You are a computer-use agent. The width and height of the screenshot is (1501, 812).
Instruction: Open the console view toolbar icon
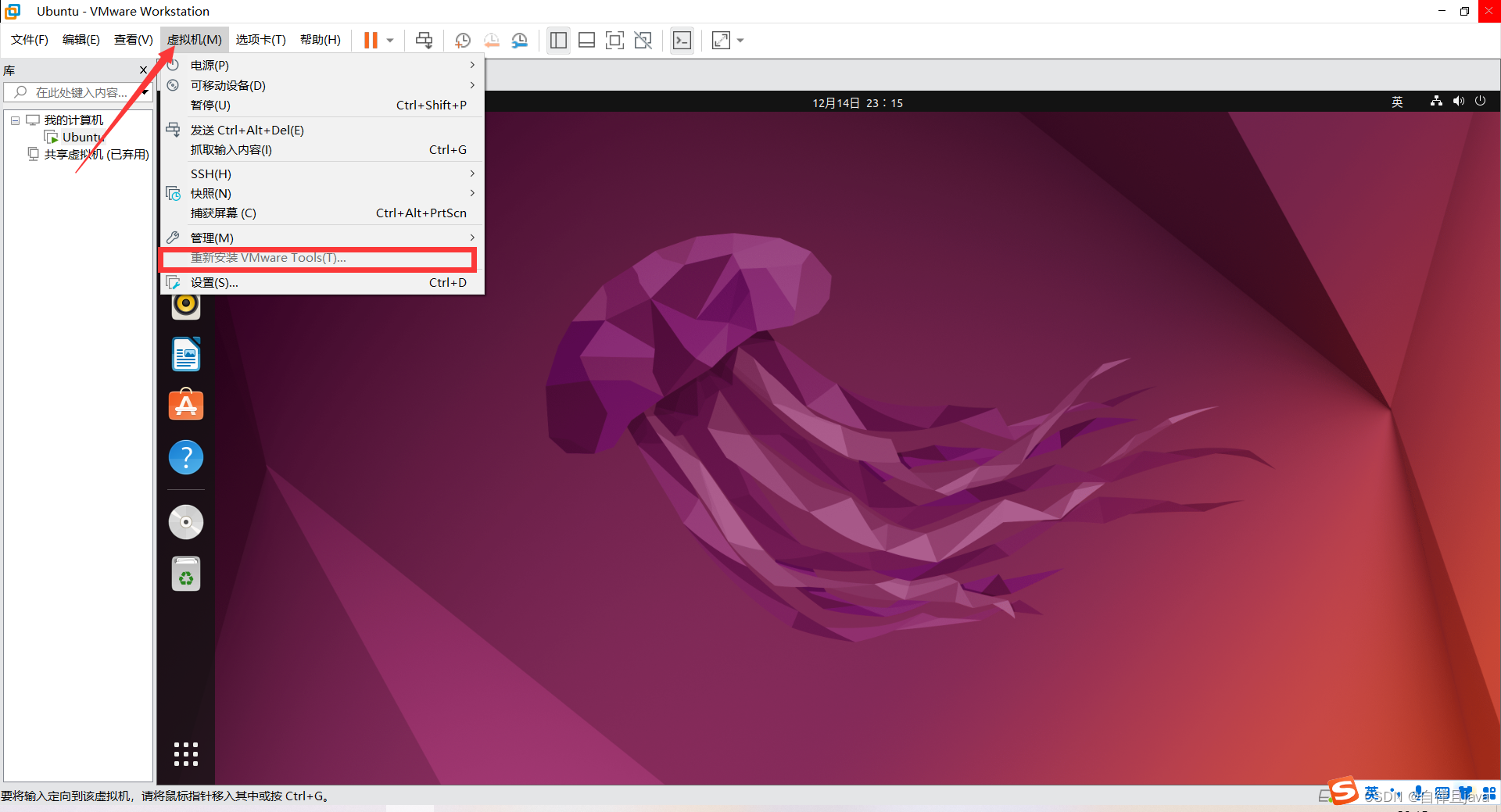(x=682, y=40)
